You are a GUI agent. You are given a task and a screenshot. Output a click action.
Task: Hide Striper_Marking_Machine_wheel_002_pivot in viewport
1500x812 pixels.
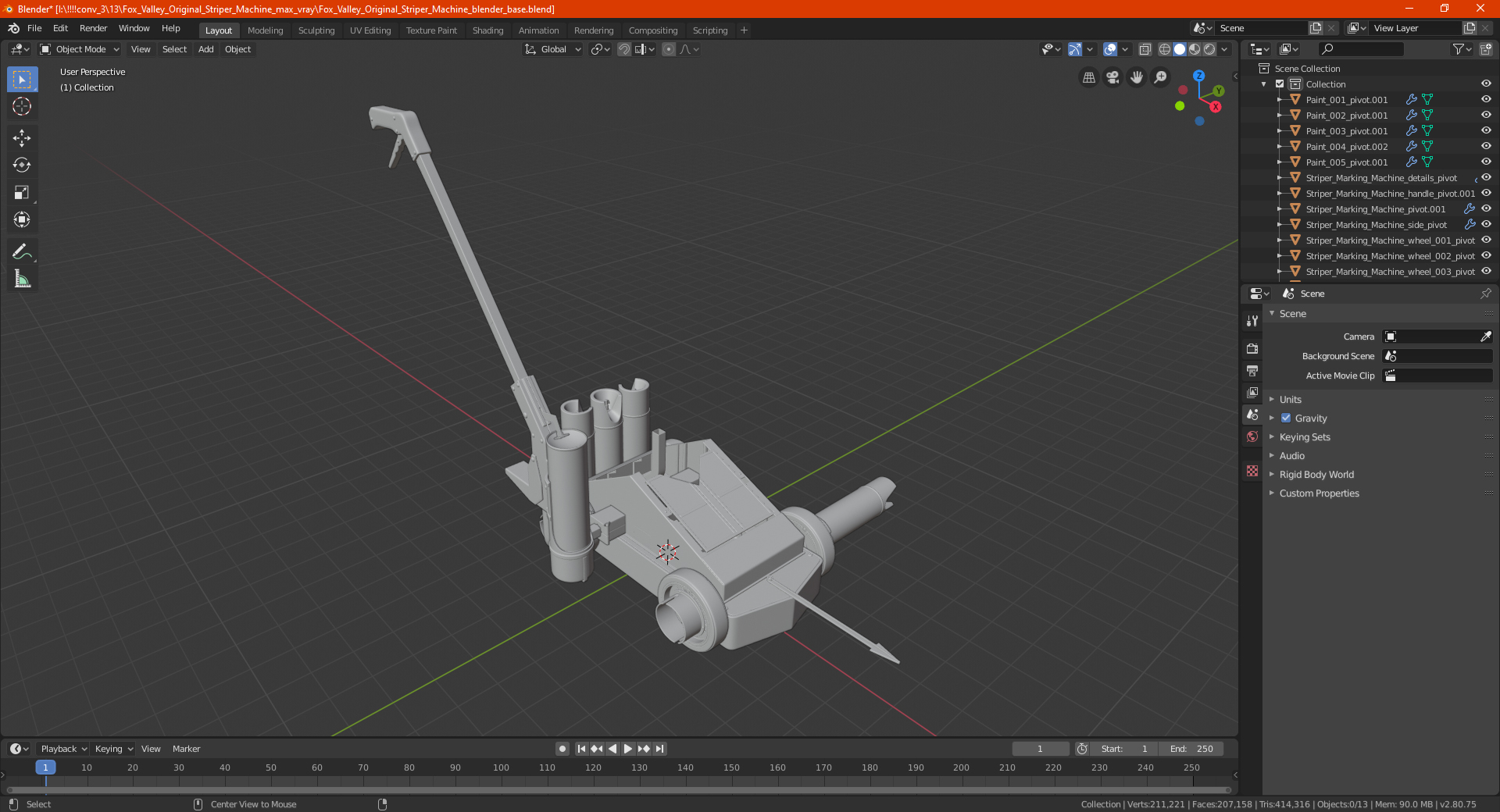click(x=1486, y=255)
